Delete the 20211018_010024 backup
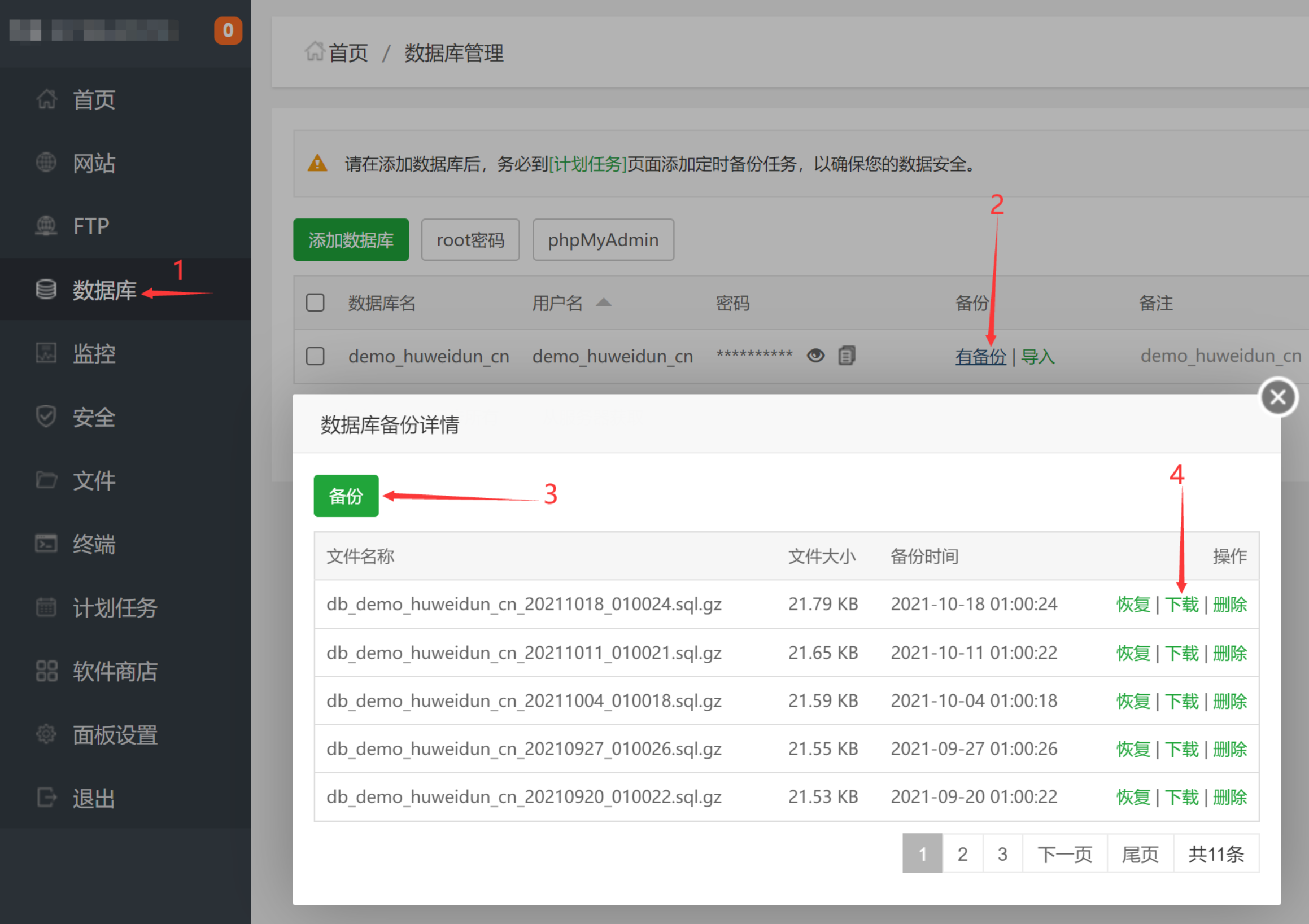Viewport: 1309px width, 924px height. tap(1230, 604)
